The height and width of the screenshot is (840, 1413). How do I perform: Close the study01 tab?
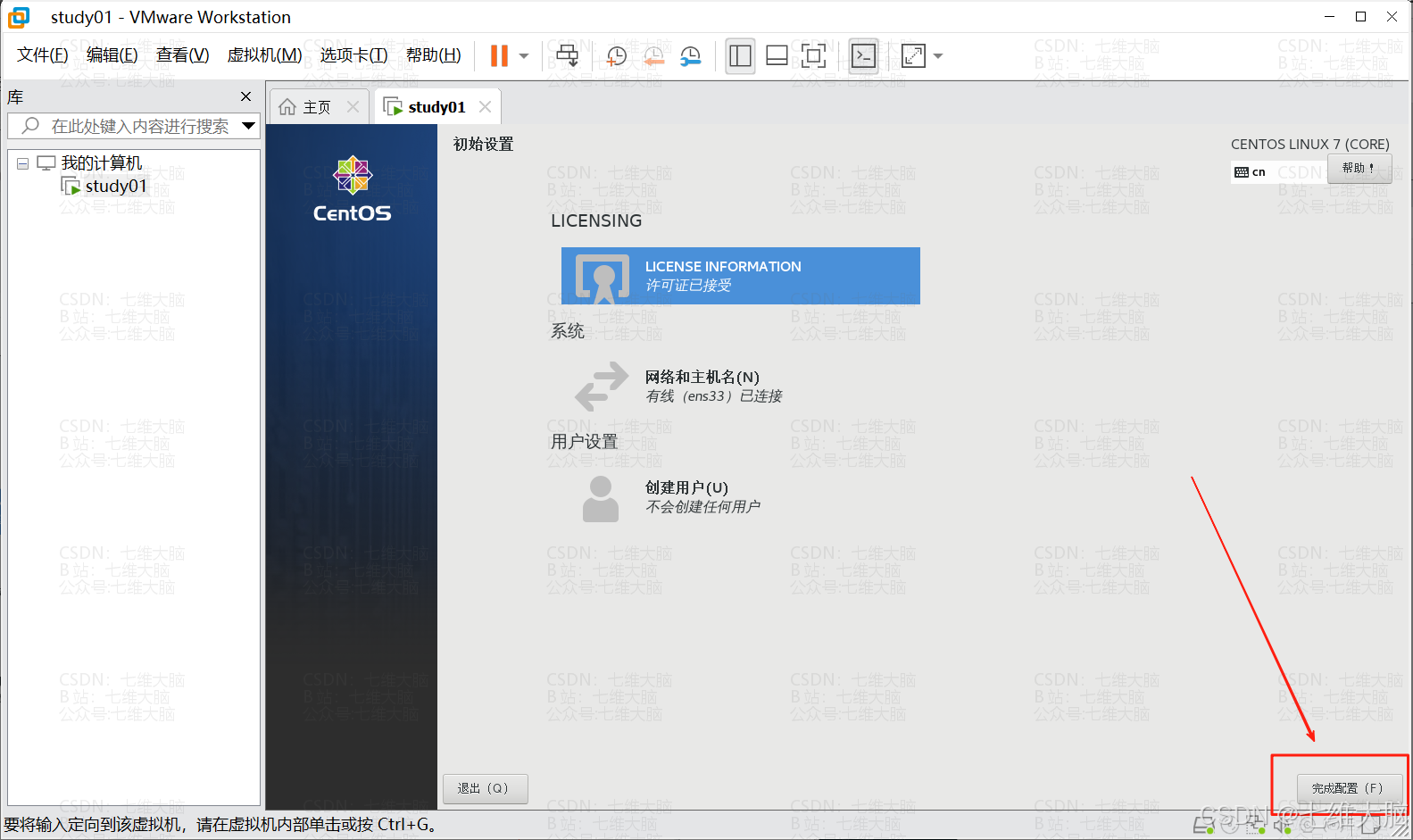(485, 107)
